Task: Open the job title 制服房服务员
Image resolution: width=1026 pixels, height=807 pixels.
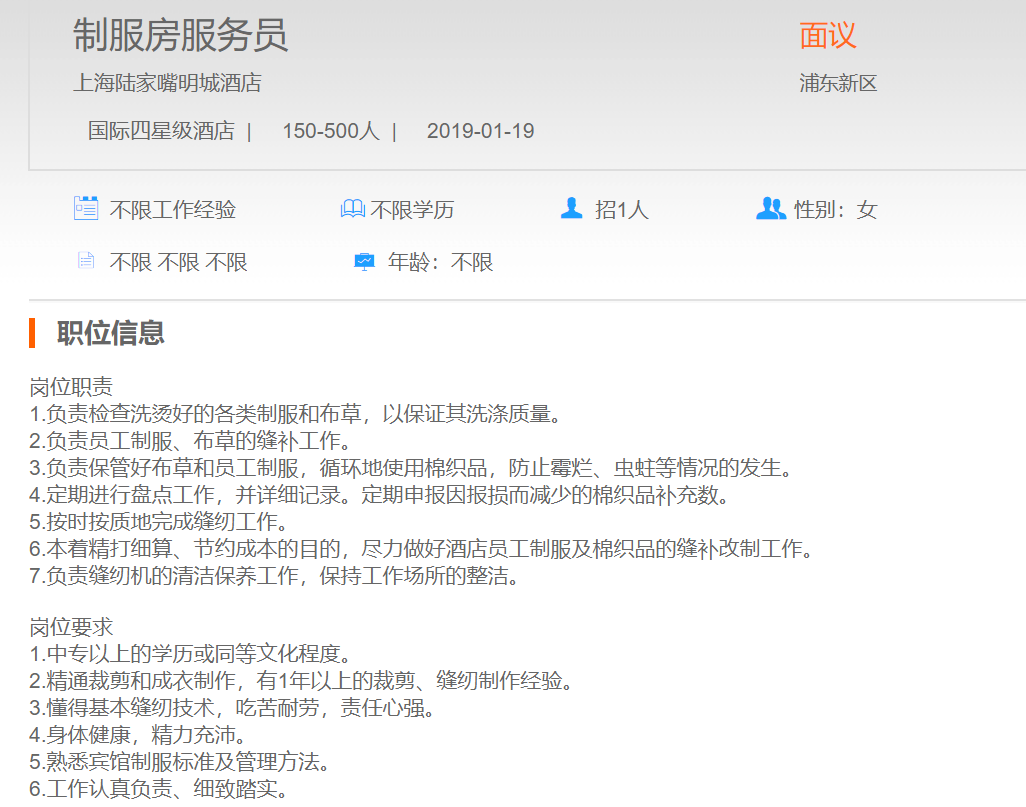Action: tap(180, 36)
